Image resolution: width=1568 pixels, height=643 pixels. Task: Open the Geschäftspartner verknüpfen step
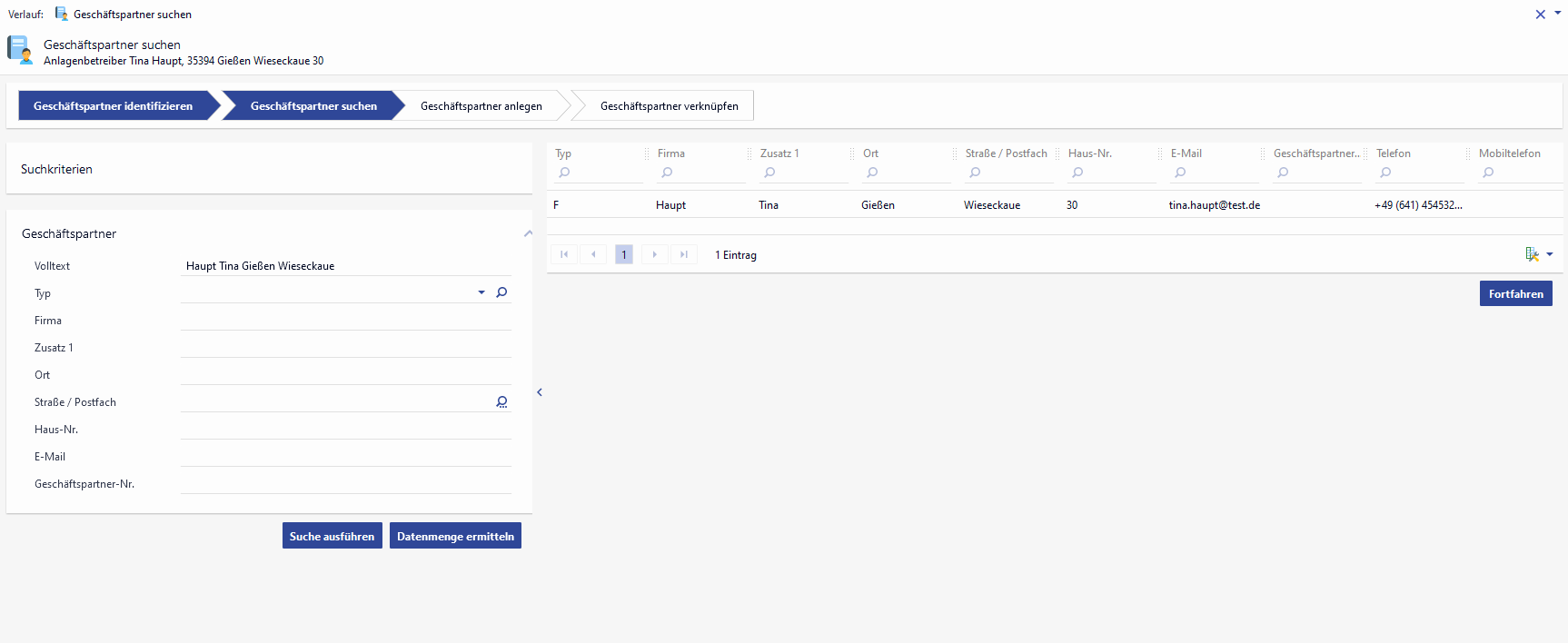(x=669, y=106)
